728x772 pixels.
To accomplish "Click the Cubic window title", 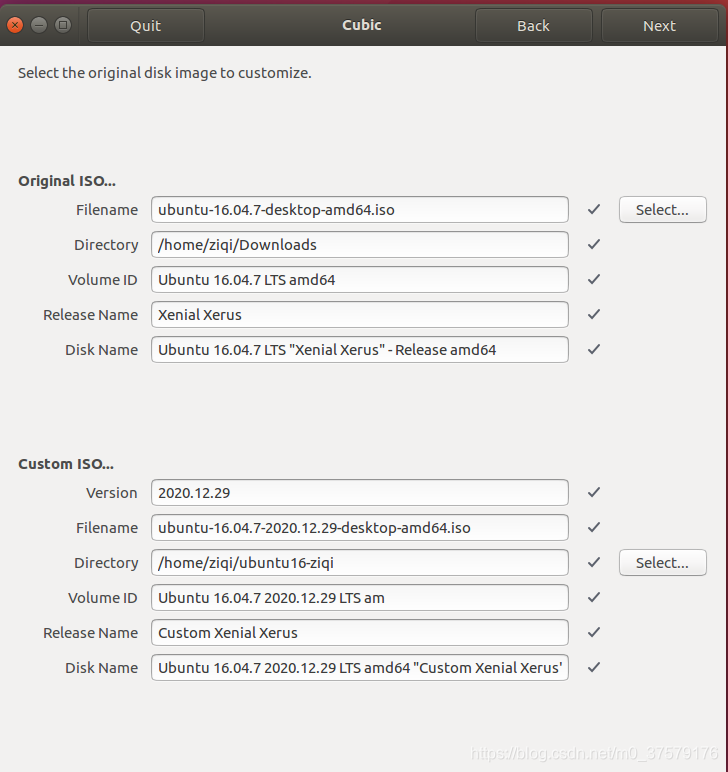I will coord(362,25).
